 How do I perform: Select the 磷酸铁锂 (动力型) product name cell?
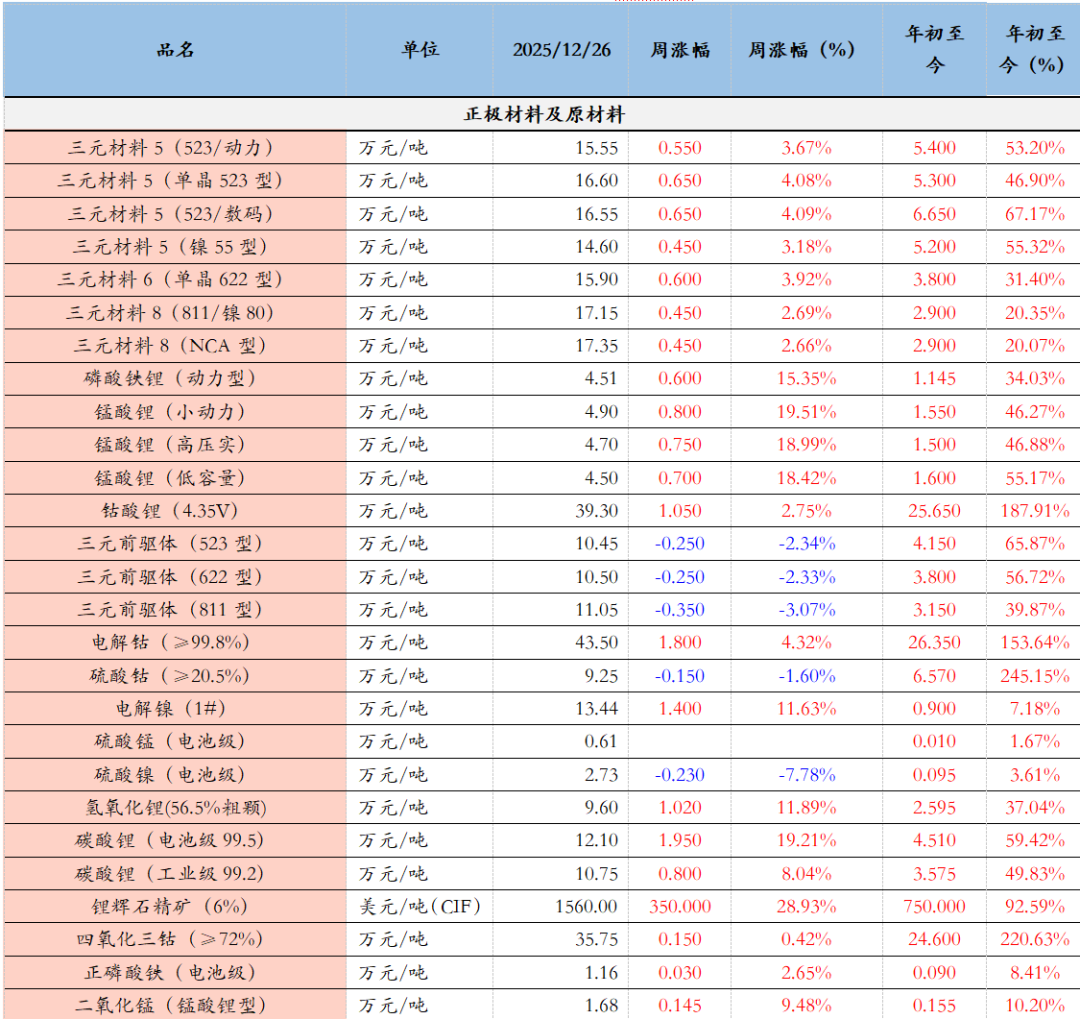pos(175,378)
